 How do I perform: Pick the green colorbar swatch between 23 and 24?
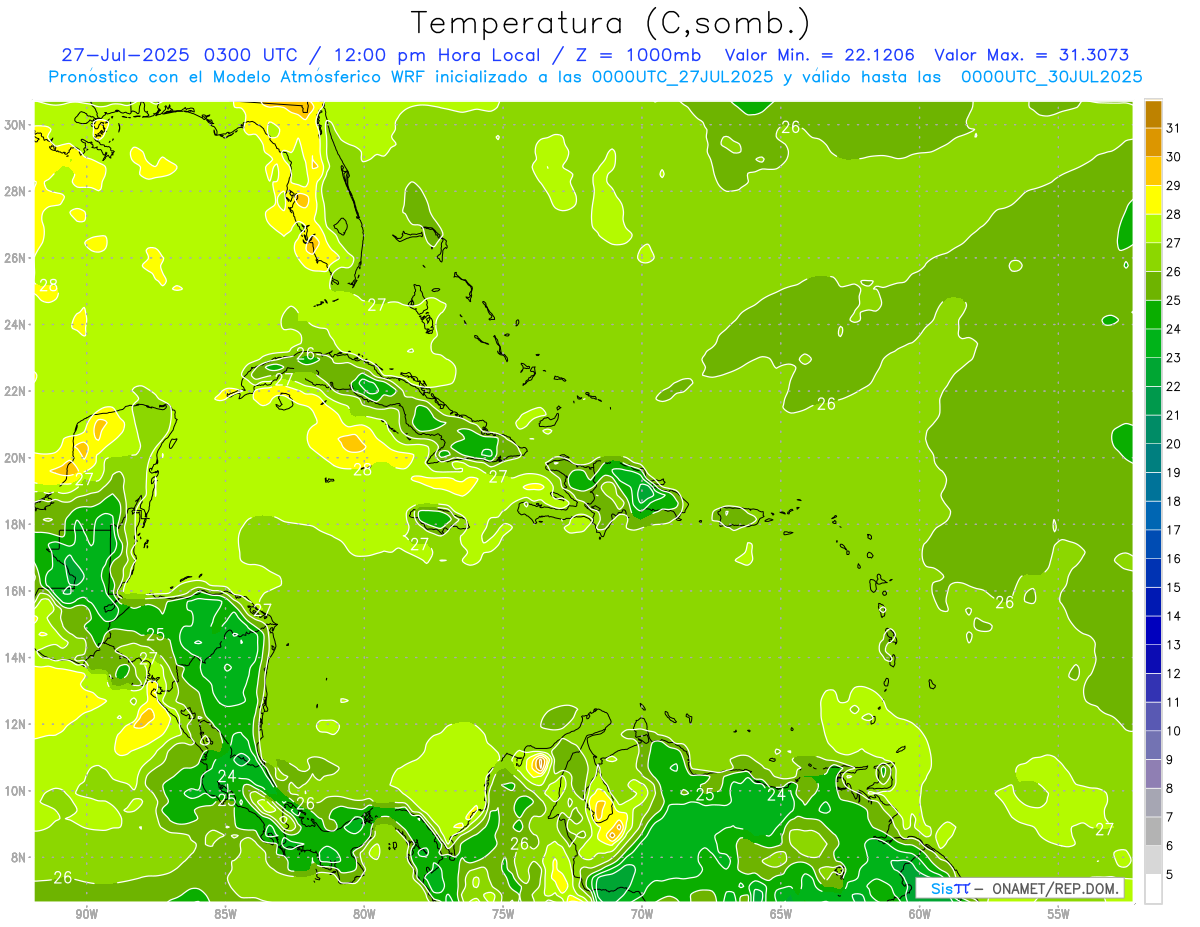point(1154,343)
